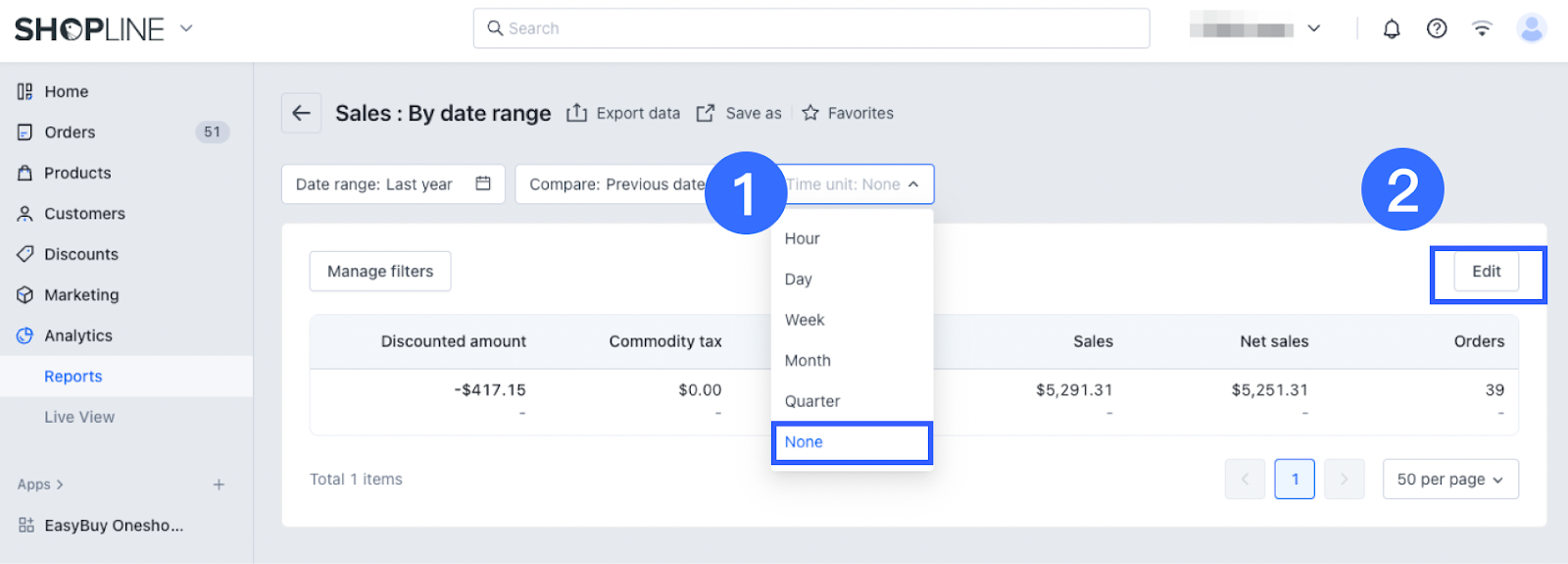This screenshot has height=564, width=1568.
Task: Click the Export data icon
Action: click(x=577, y=114)
